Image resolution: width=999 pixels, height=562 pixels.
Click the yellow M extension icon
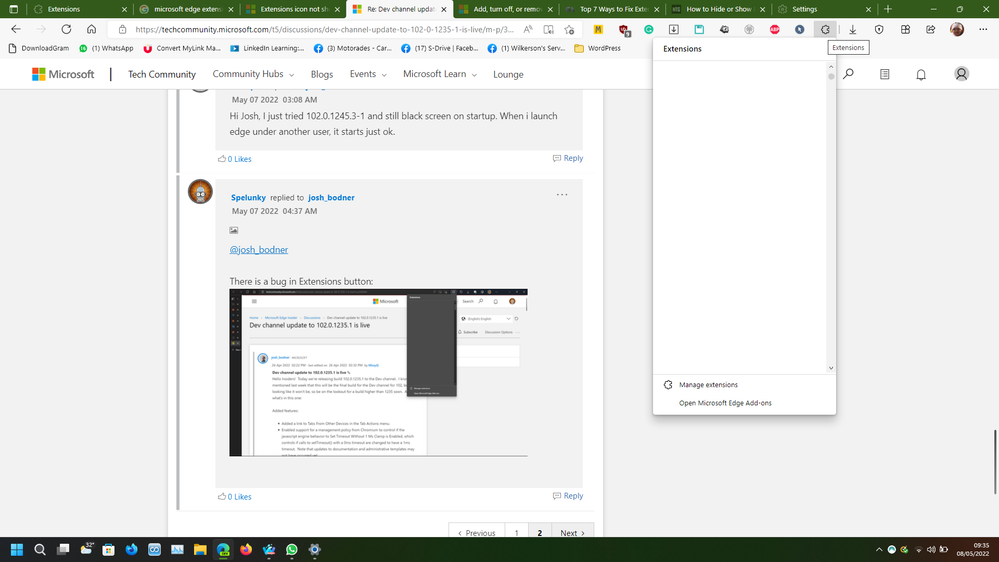click(598, 29)
